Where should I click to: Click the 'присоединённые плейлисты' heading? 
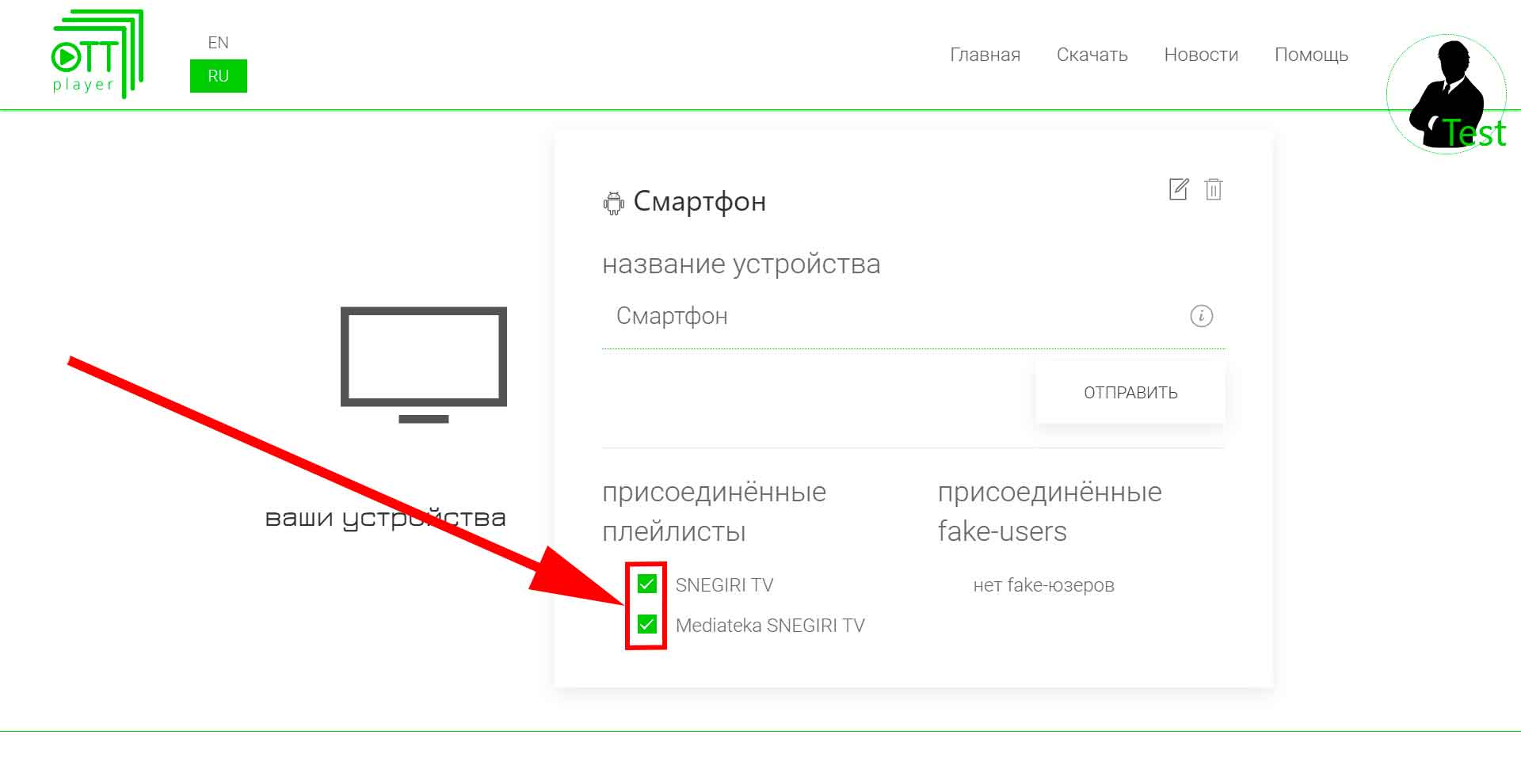tap(714, 512)
